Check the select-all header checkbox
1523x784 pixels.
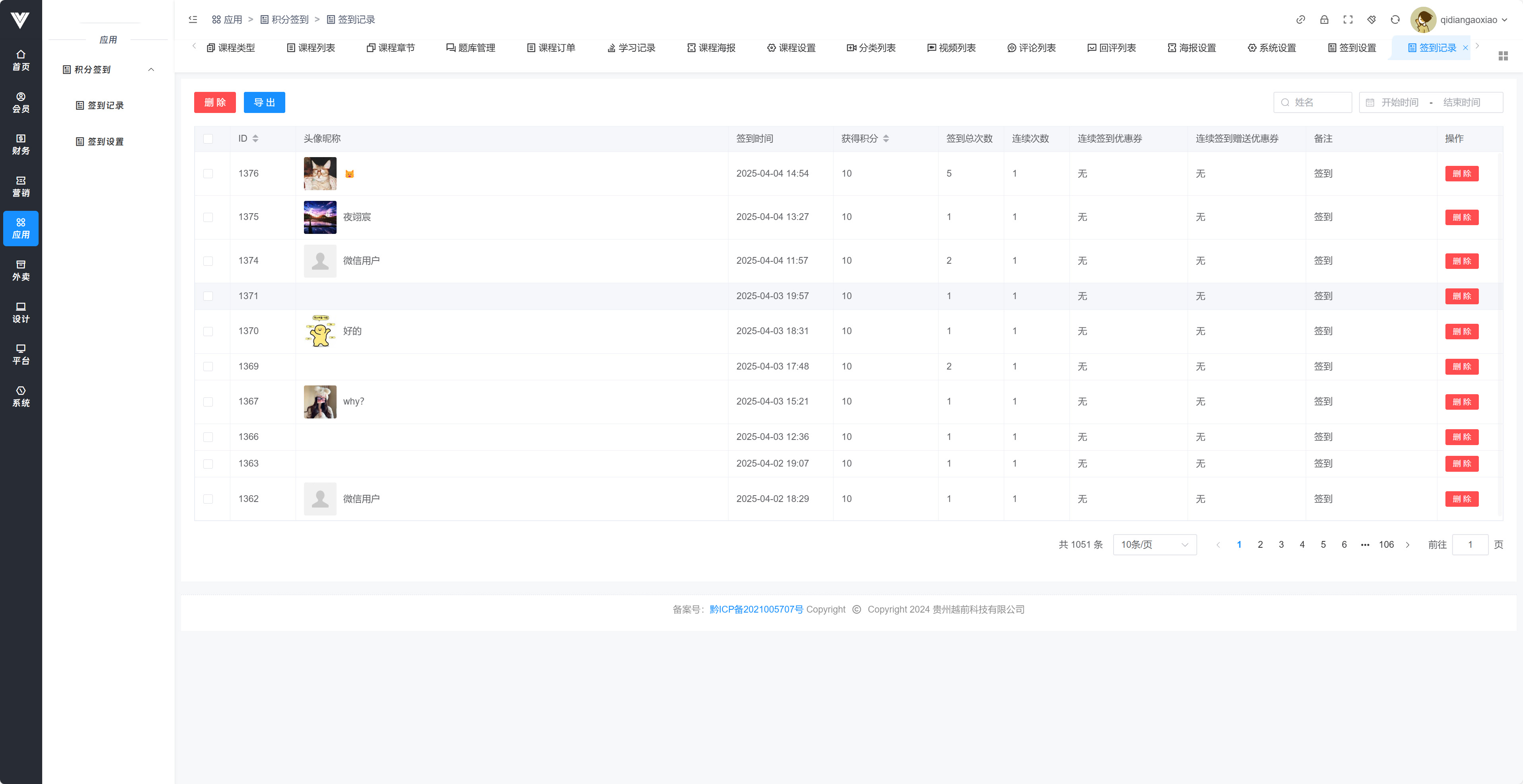click(x=208, y=138)
